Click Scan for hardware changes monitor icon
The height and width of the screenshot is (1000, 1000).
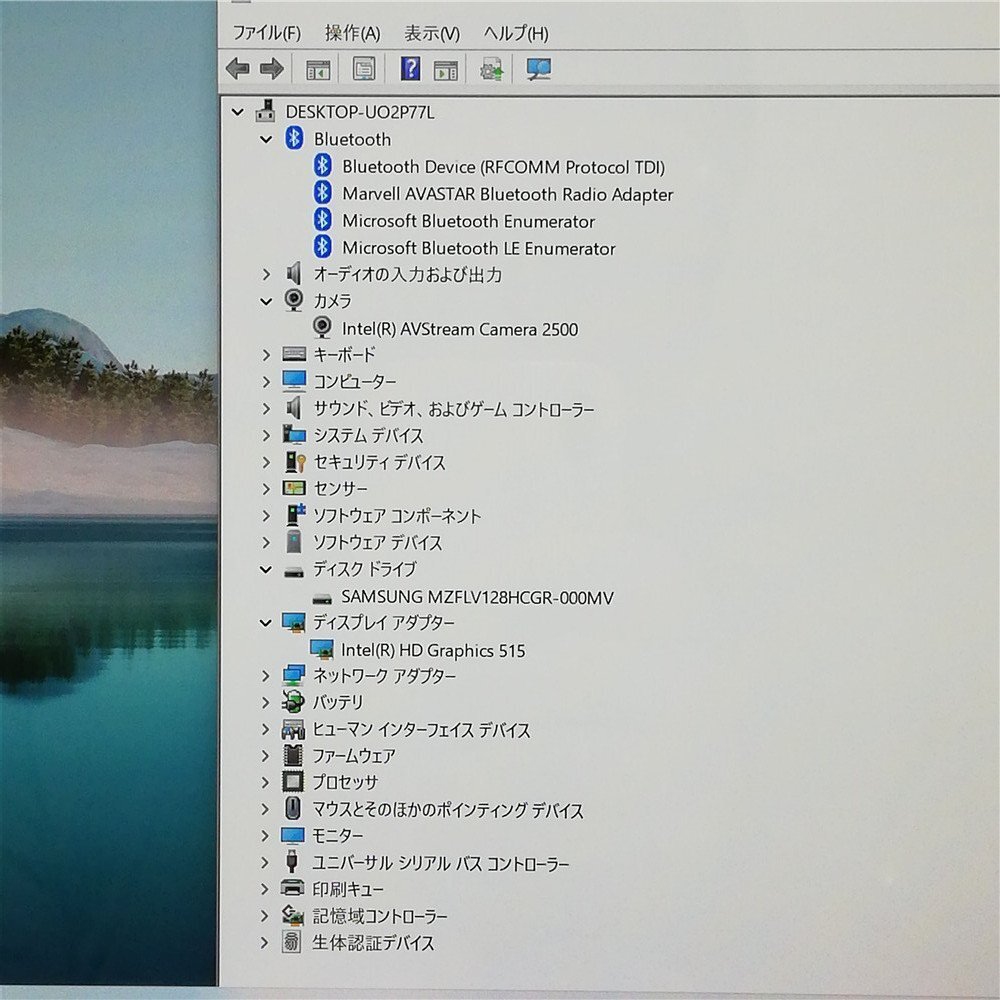coord(538,69)
